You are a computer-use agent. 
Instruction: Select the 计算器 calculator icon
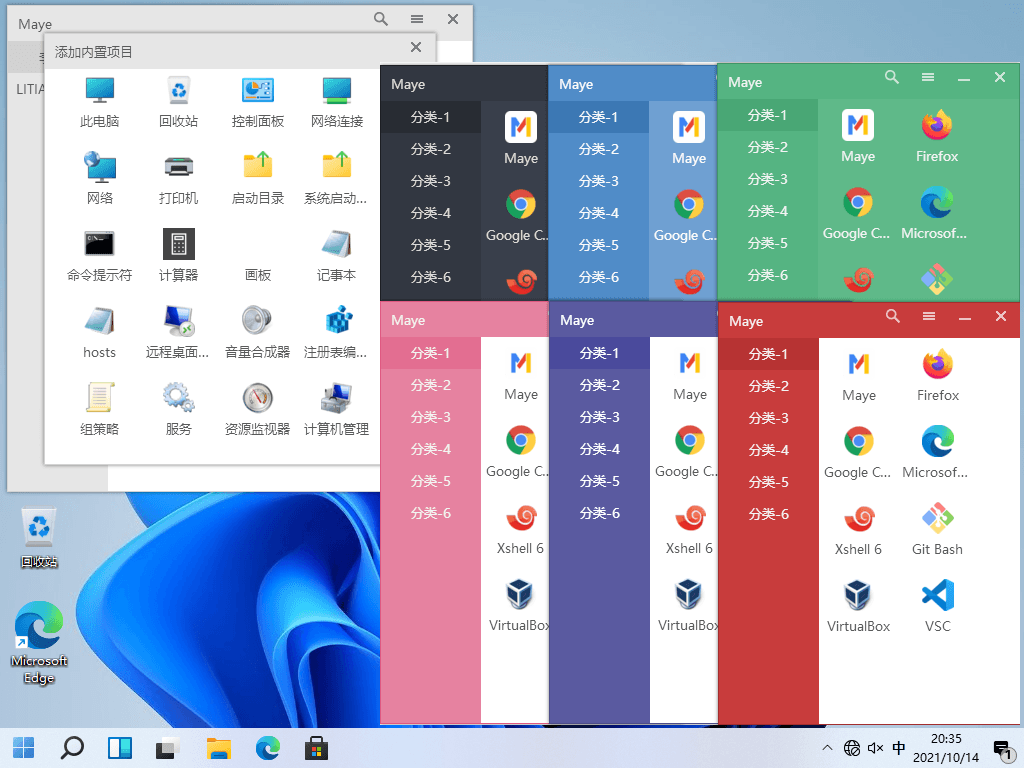pyautogui.click(x=178, y=255)
